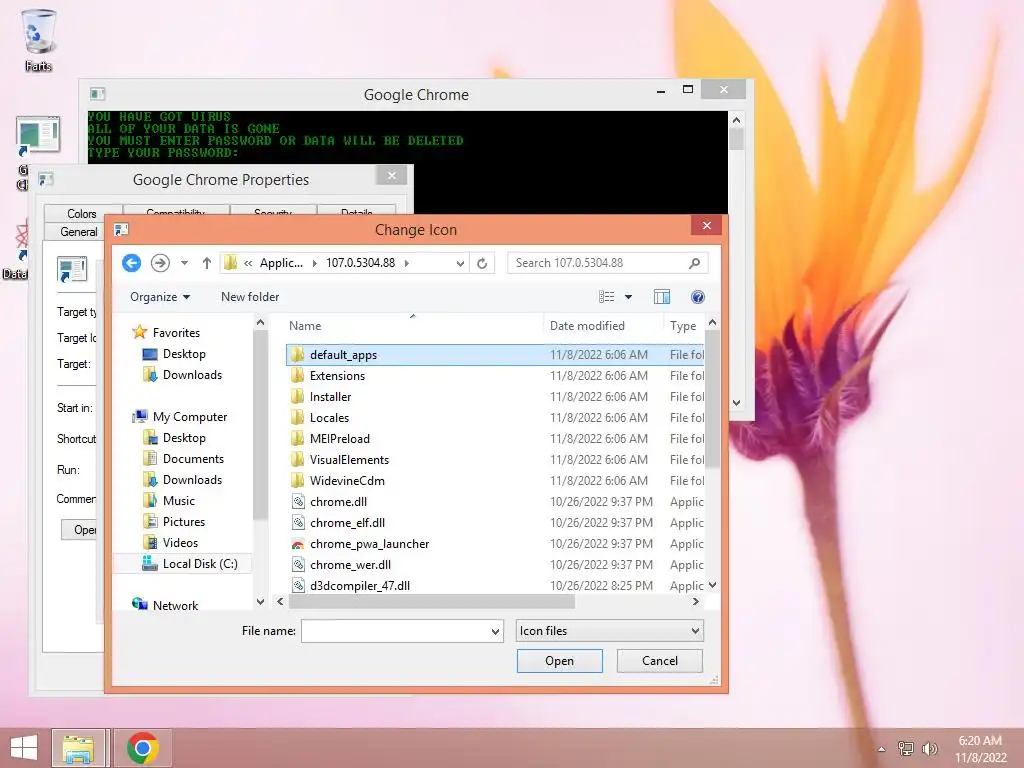
Task: Select the VisualElements folder
Action: 349,459
